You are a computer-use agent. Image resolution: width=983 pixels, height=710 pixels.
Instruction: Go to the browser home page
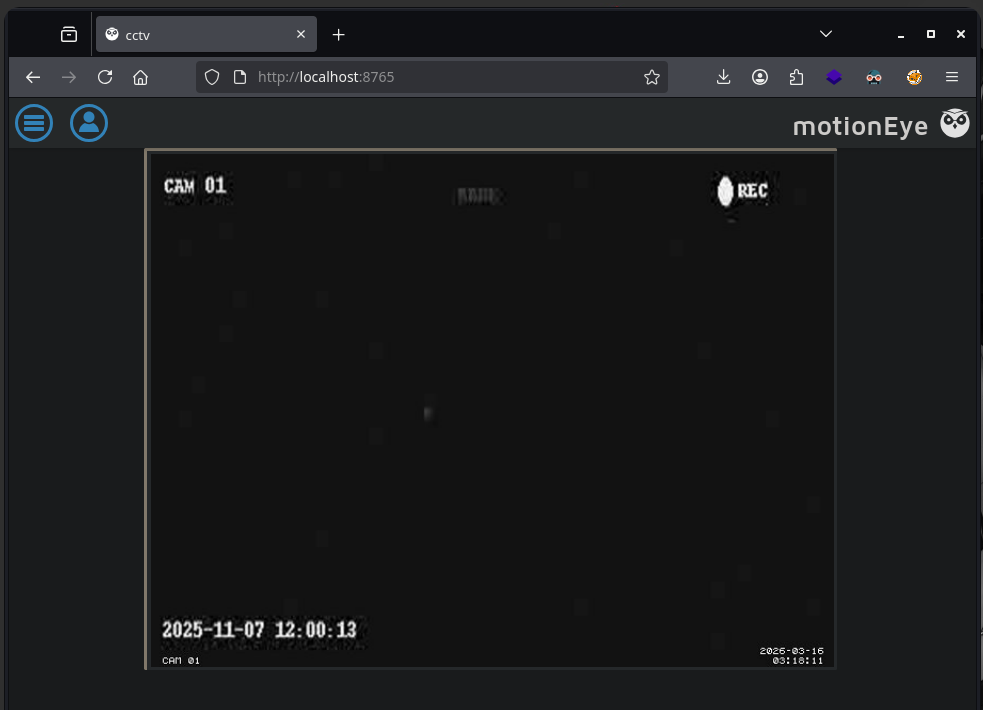(x=140, y=77)
